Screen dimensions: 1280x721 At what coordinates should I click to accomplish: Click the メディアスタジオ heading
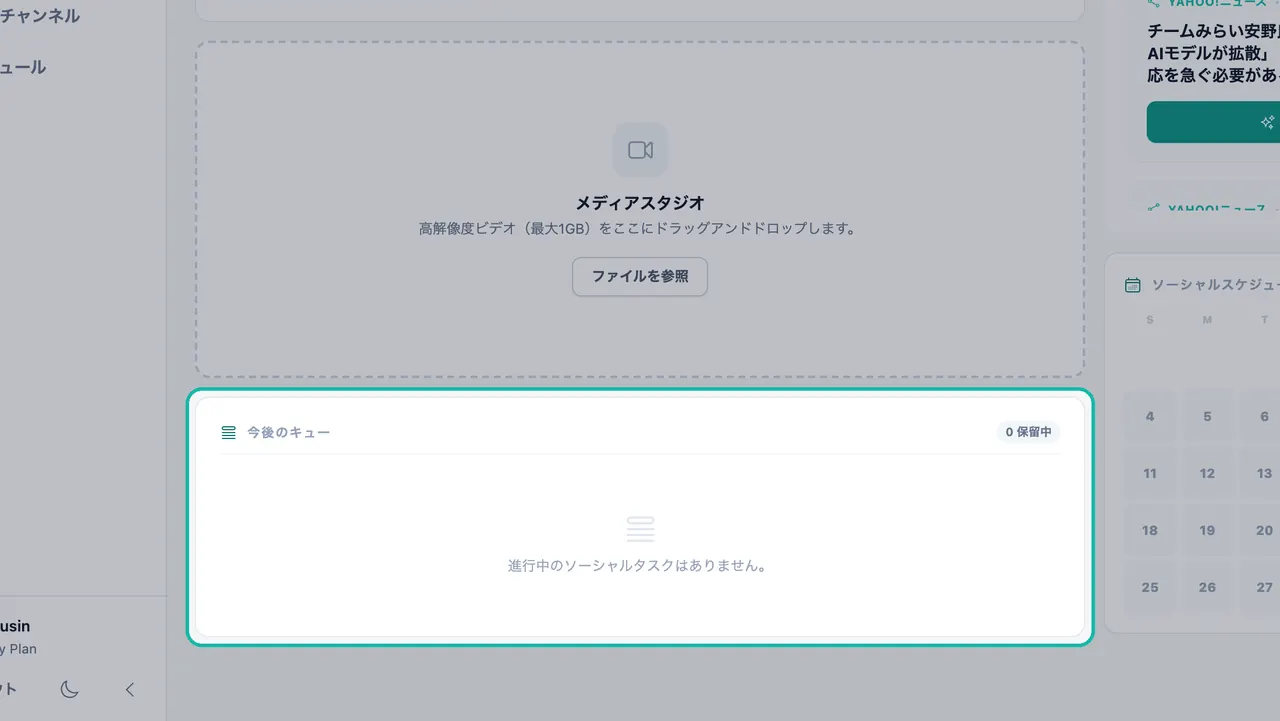pos(640,203)
